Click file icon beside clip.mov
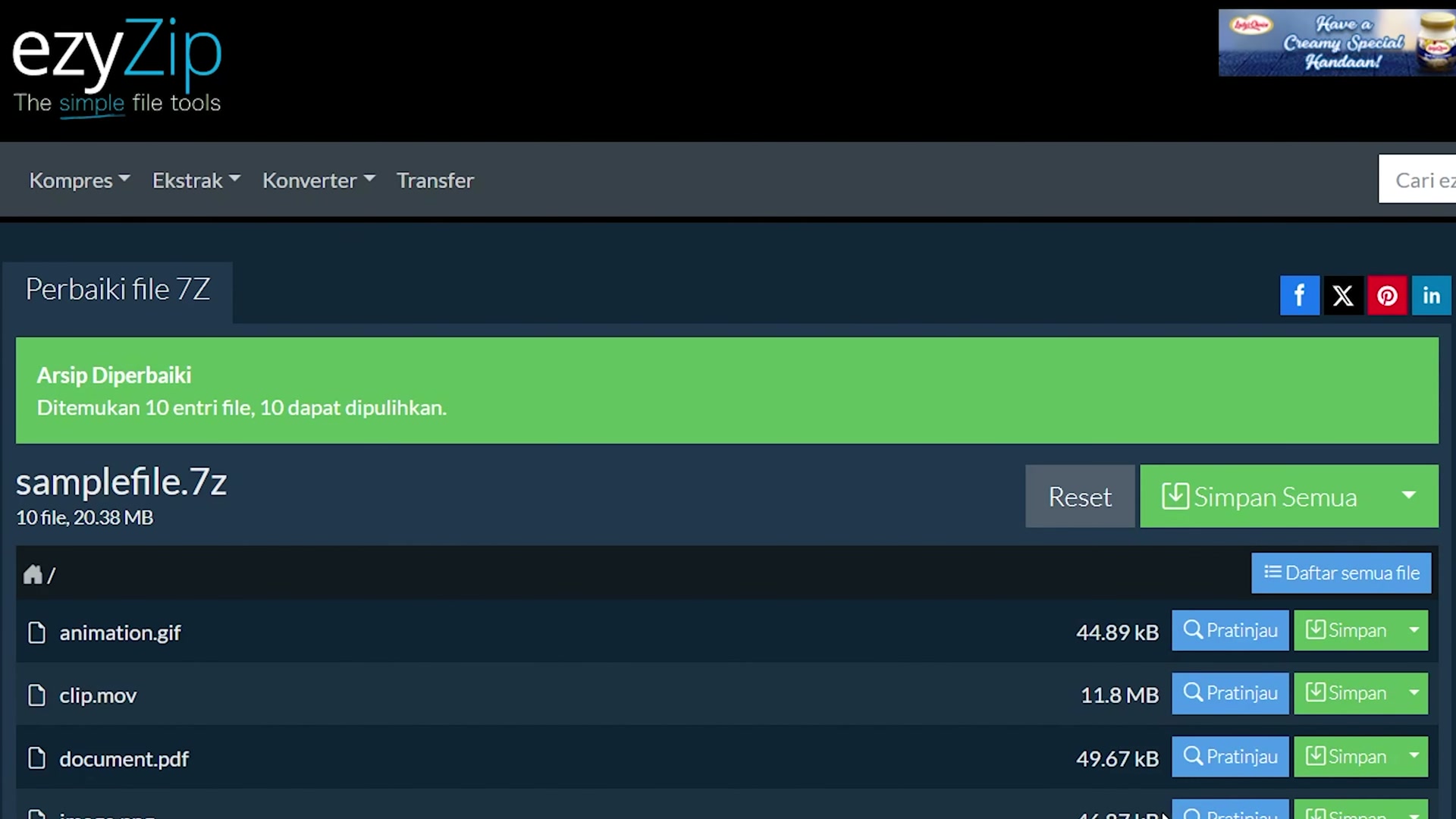This screenshot has width=1456, height=819. [x=36, y=695]
